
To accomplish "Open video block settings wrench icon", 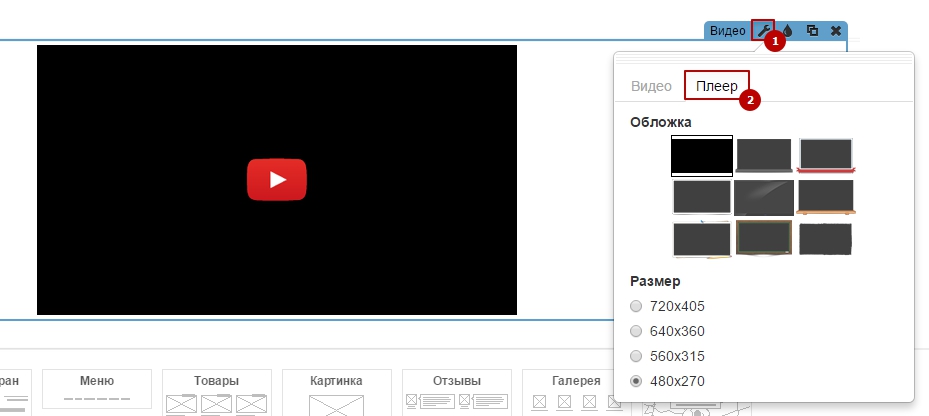I will (763, 30).
